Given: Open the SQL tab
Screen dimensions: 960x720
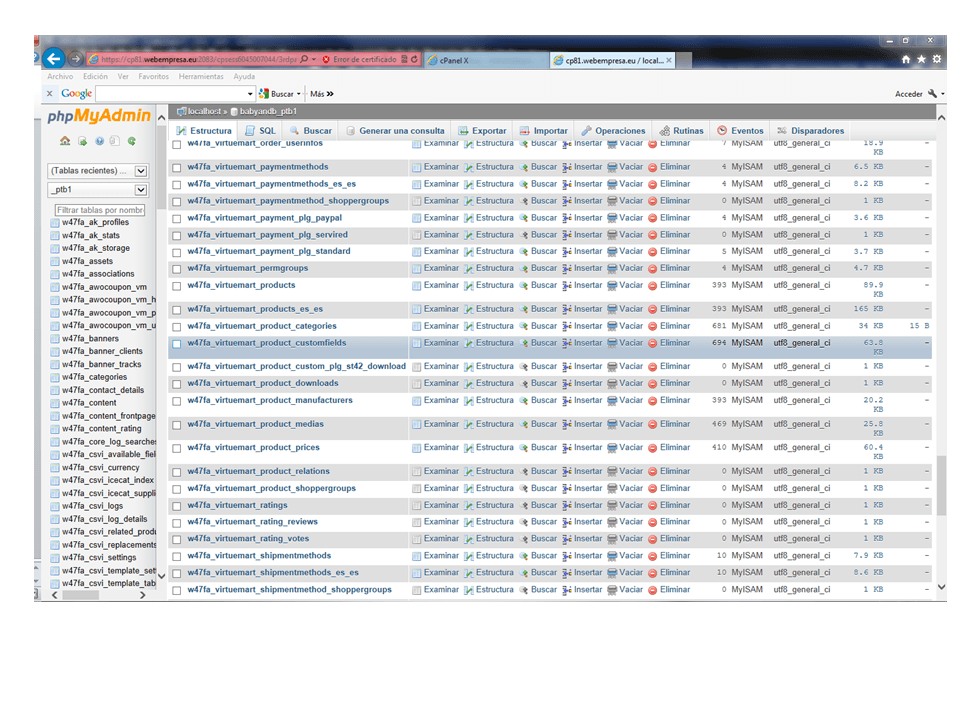Looking at the screenshot, I should point(260,131).
